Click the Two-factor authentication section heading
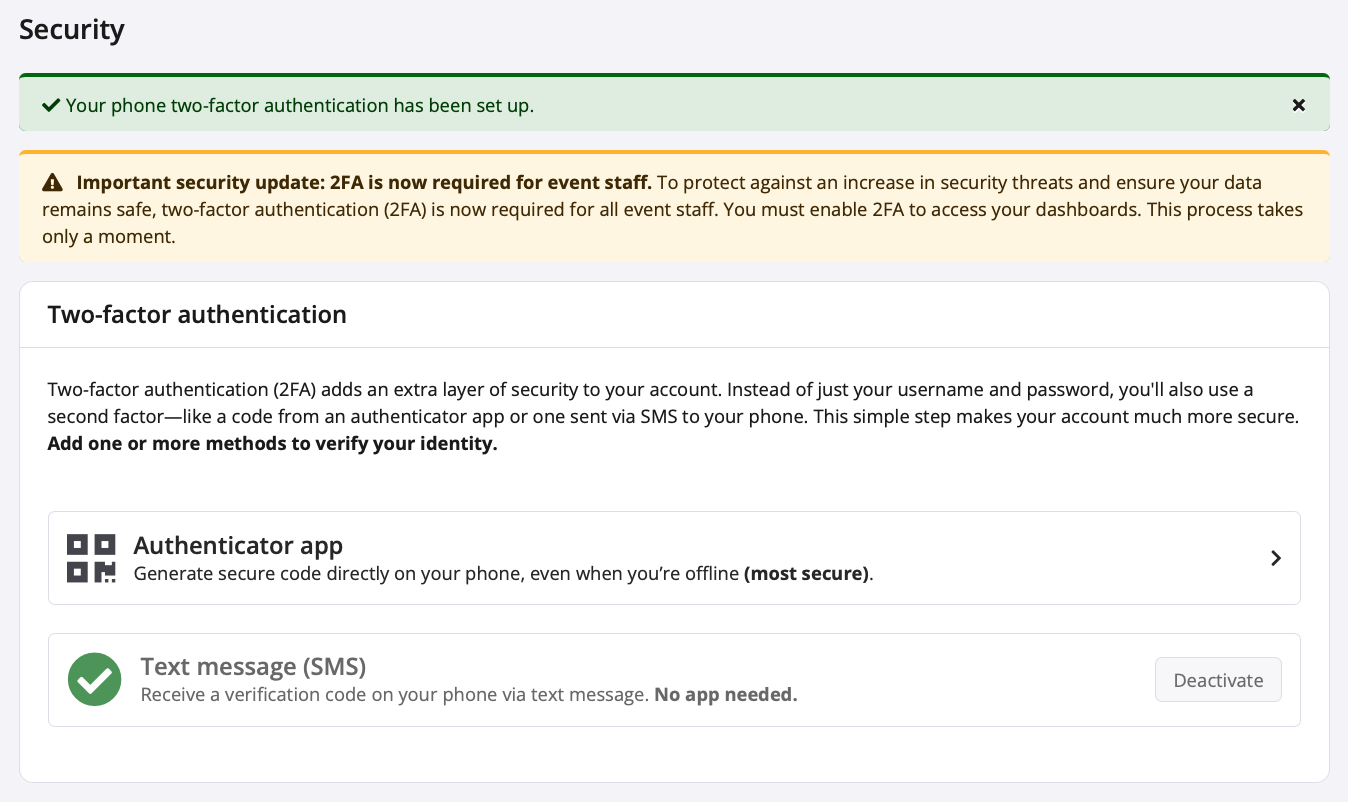 click(x=197, y=315)
